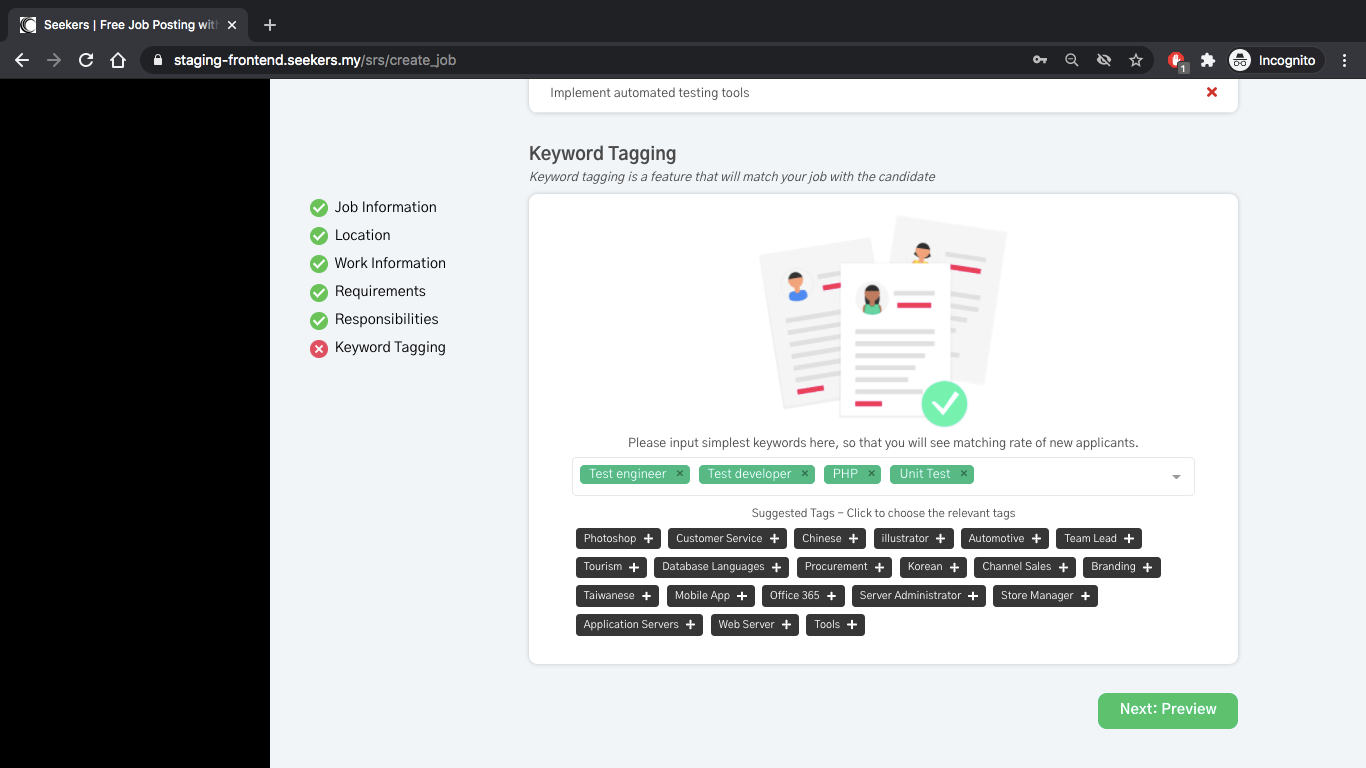
Task: Go to Responsibilities step
Action: [374, 319]
